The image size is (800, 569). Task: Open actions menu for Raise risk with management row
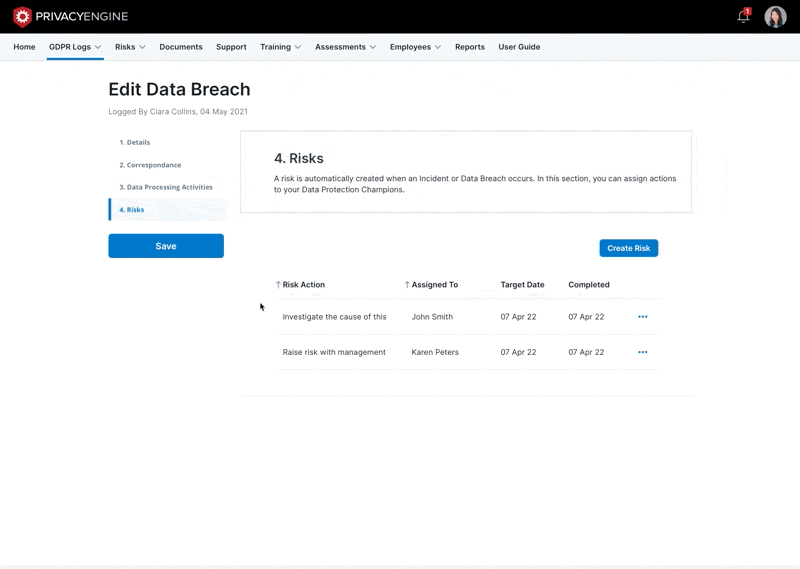click(642, 352)
